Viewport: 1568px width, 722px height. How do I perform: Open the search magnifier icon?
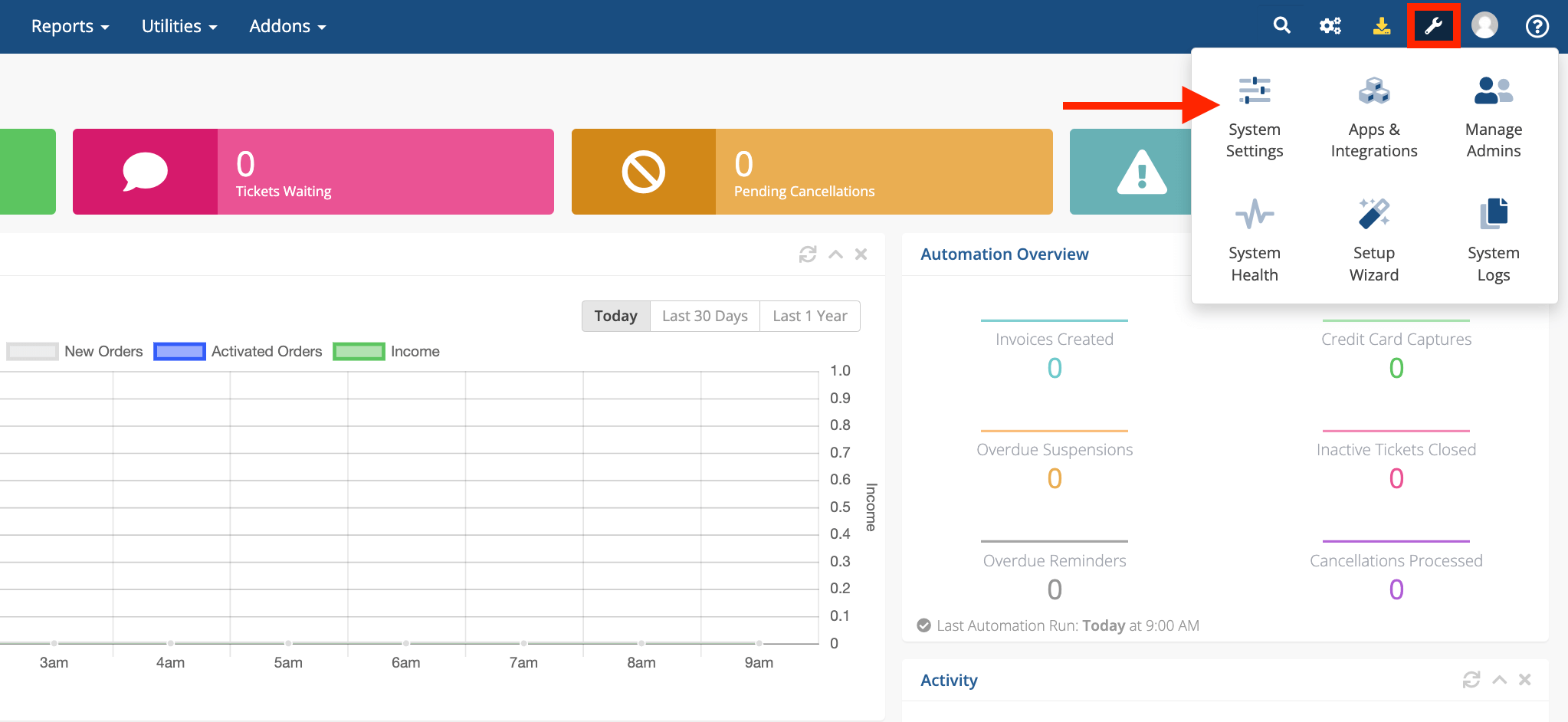pyautogui.click(x=1281, y=26)
